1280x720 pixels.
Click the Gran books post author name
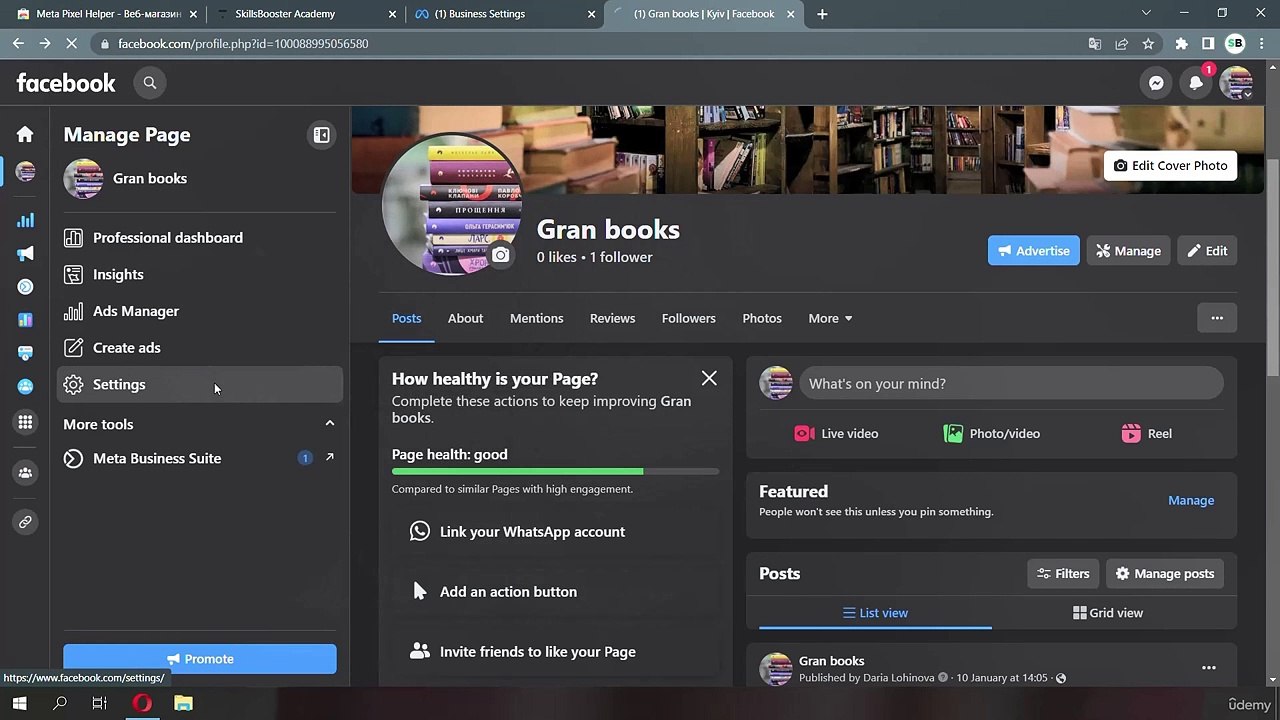831,661
